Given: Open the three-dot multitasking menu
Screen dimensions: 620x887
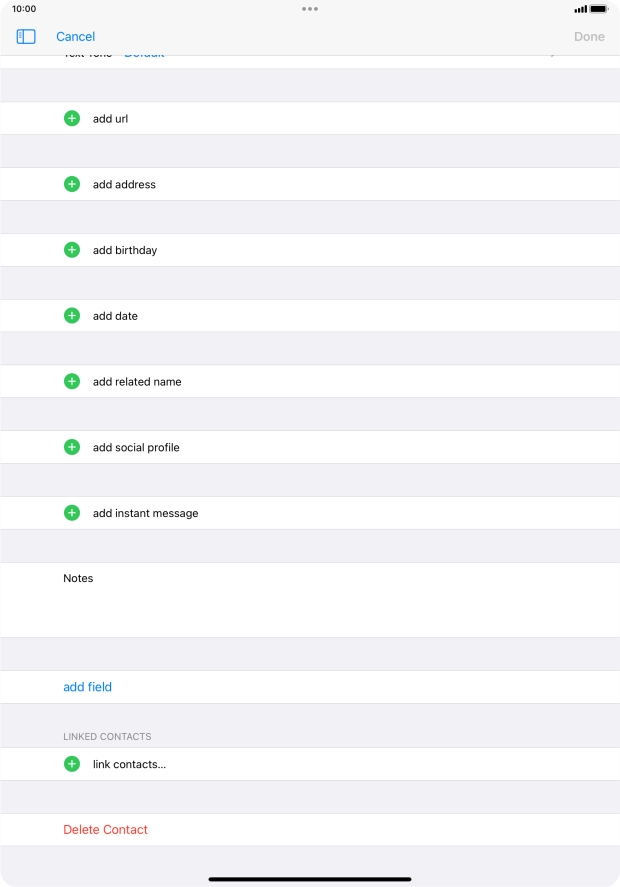Looking at the screenshot, I should [x=310, y=8].
